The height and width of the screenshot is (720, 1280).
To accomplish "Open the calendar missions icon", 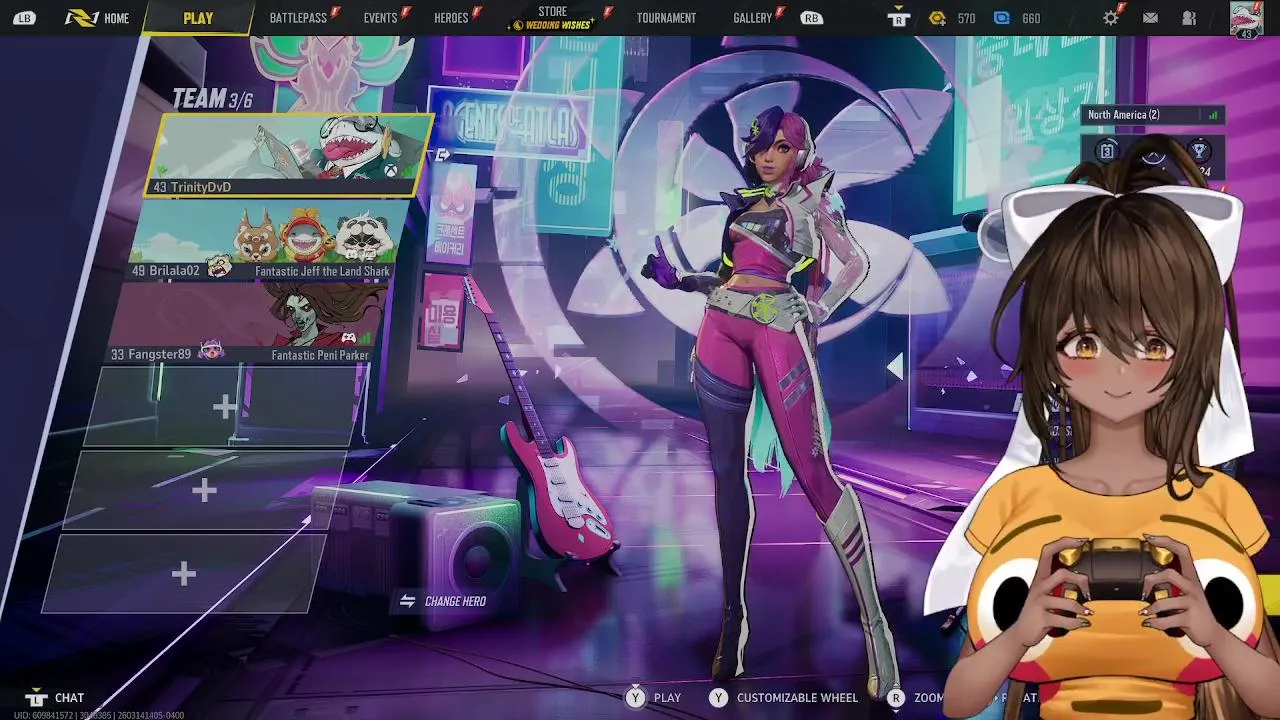I will click(x=1107, y=151).
